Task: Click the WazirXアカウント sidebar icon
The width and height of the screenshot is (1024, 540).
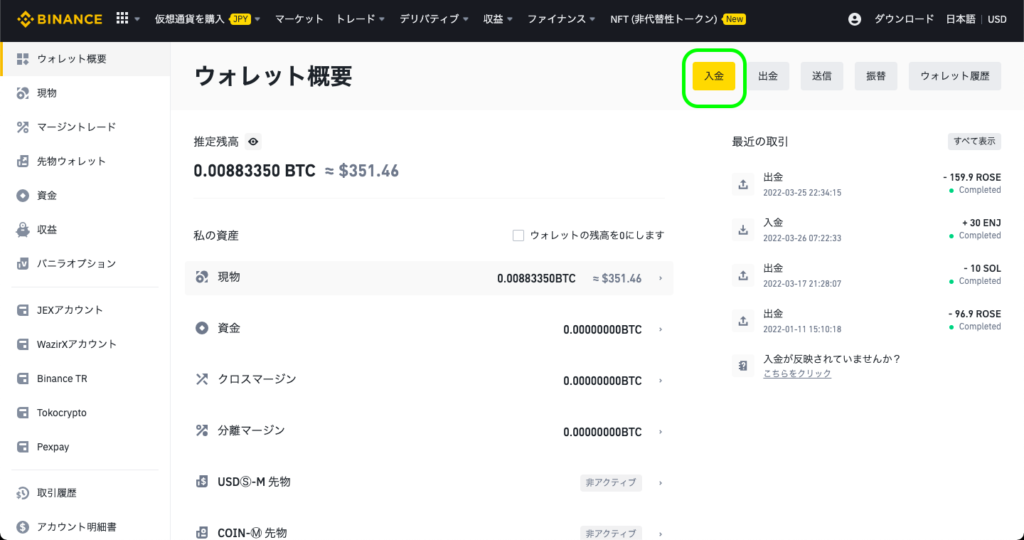Action: [23, 344]
